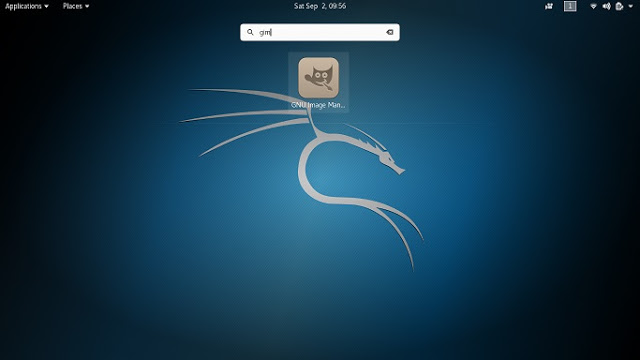
Task: Open the screen recorder camera icon in top bar
Action: coord(549,6)
